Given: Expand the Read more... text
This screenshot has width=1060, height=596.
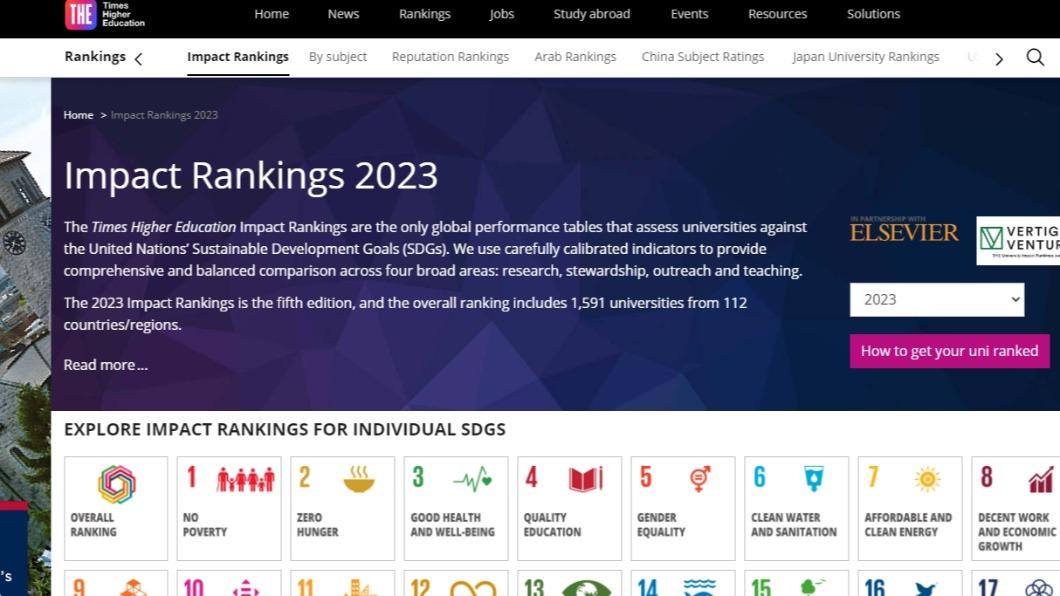Looking at the screenshot, I should (x=105, y=365).
